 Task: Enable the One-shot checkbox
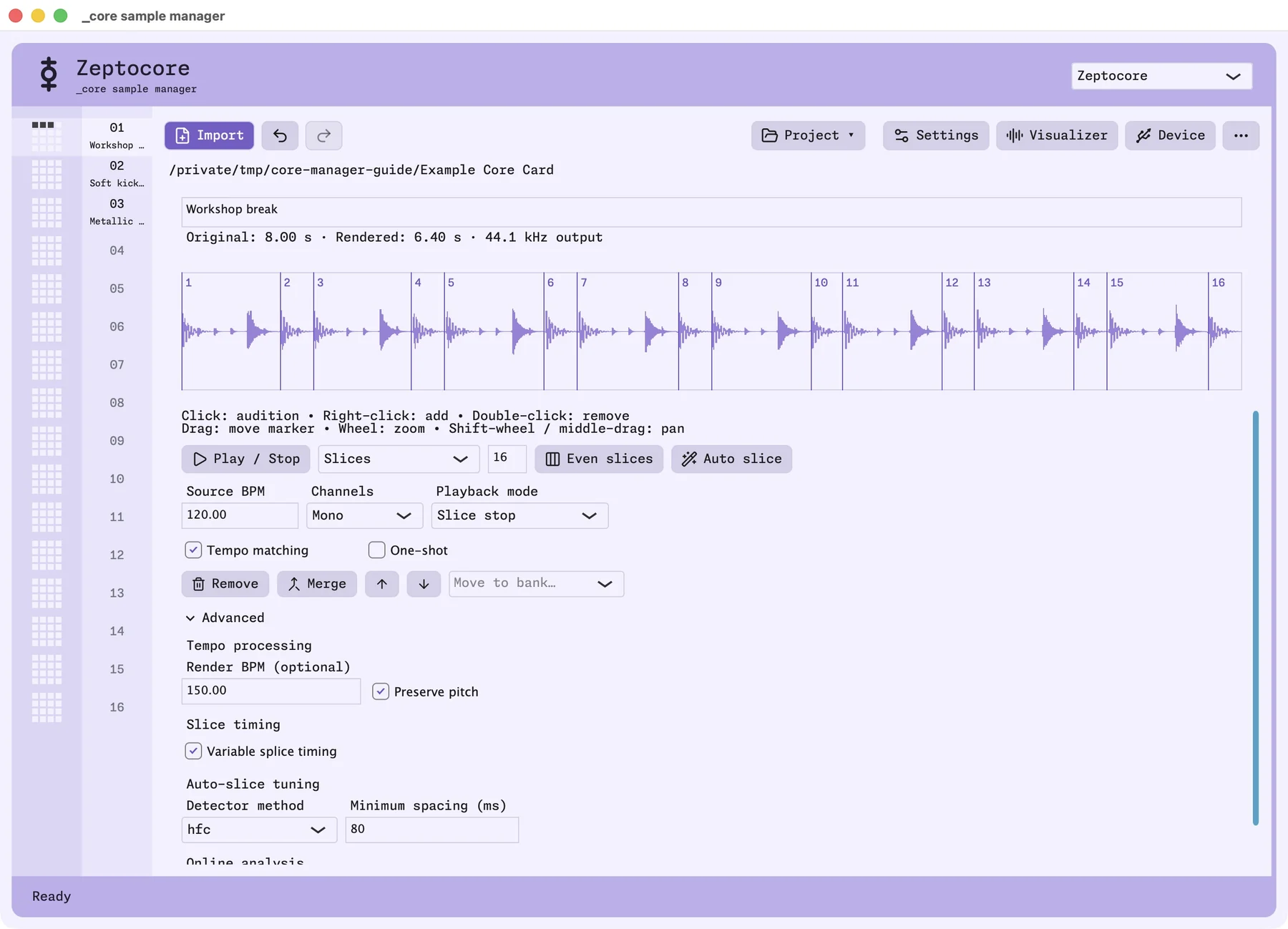point(376,550)
